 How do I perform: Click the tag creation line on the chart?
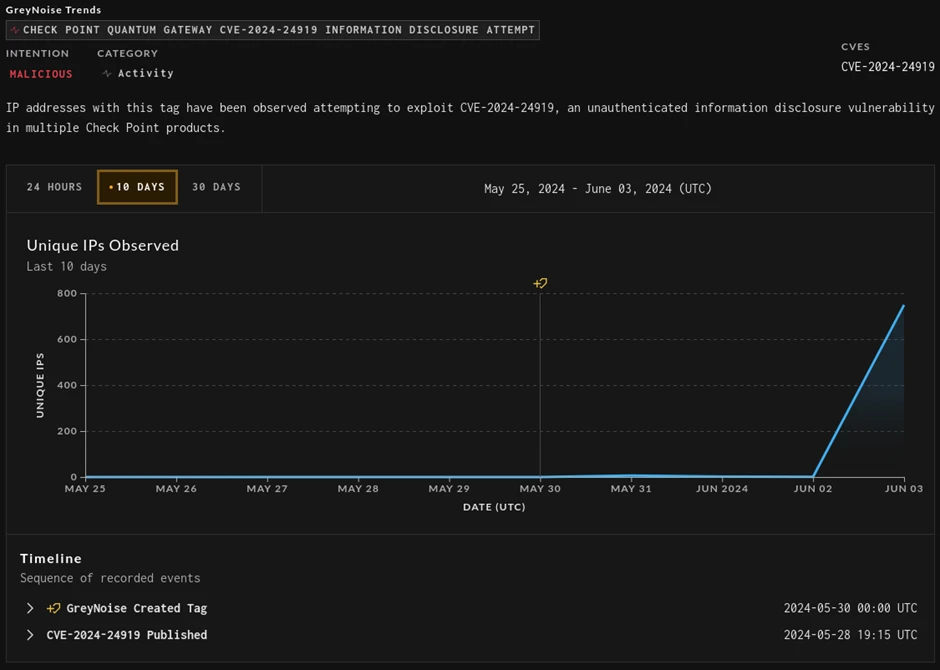point(540,390)
